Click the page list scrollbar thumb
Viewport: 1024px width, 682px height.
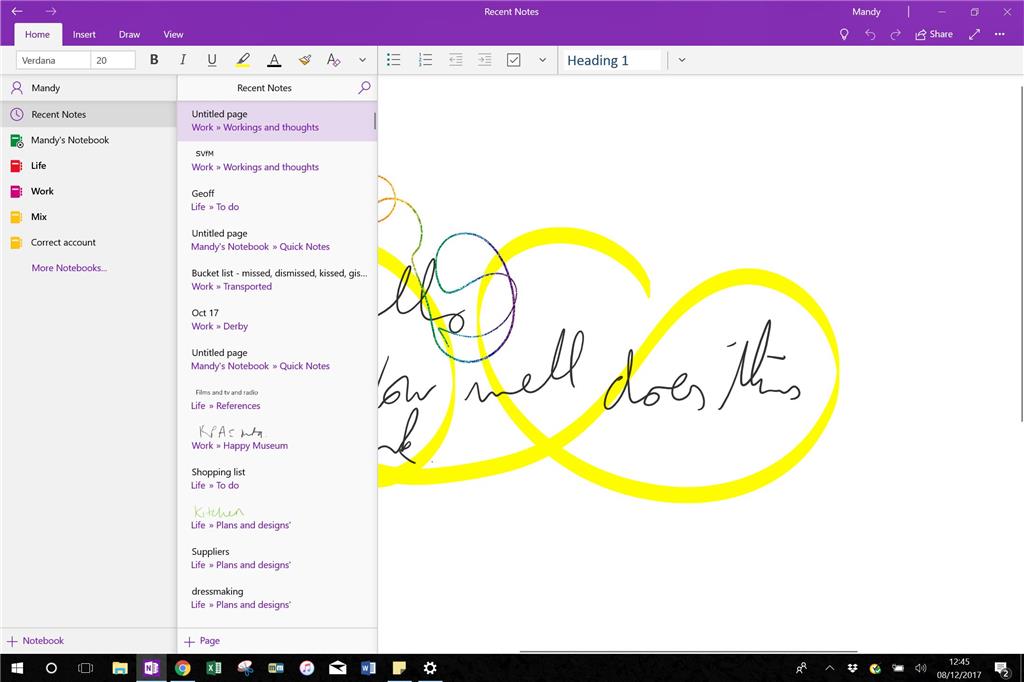point(375,121)
